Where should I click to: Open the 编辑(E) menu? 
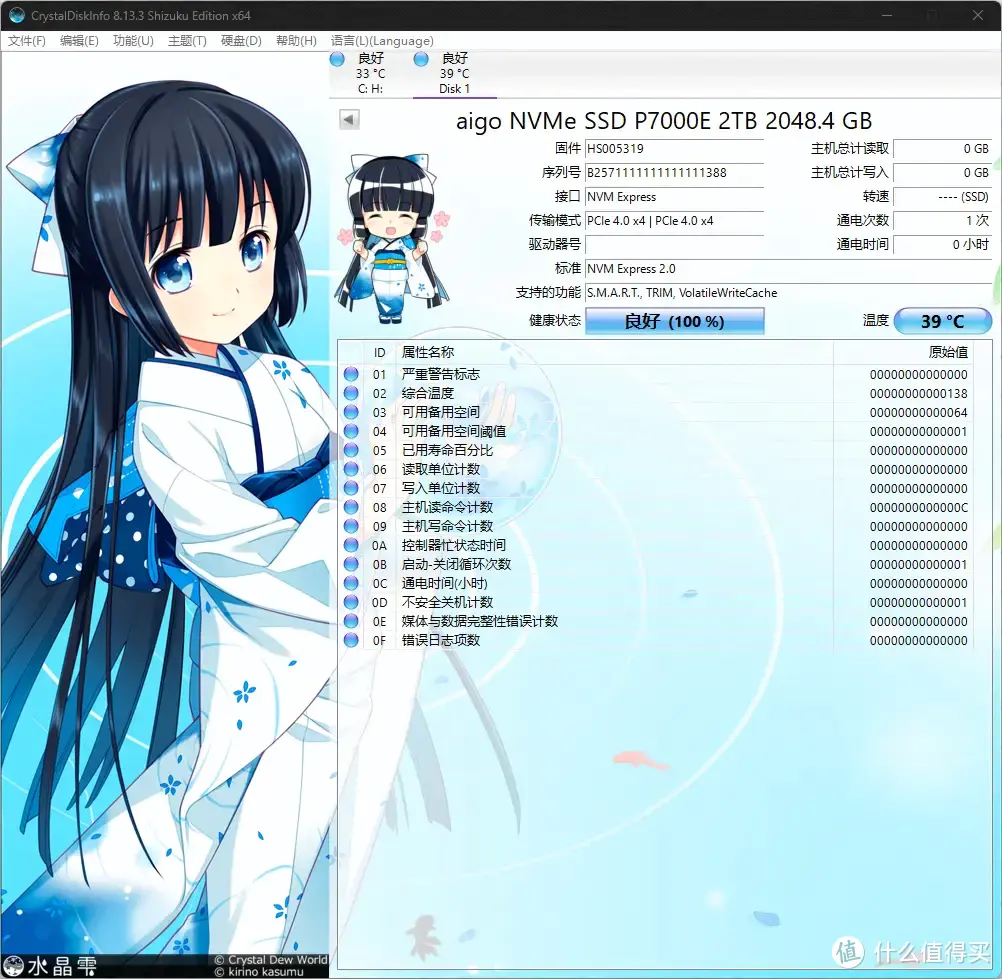point(79,41)
